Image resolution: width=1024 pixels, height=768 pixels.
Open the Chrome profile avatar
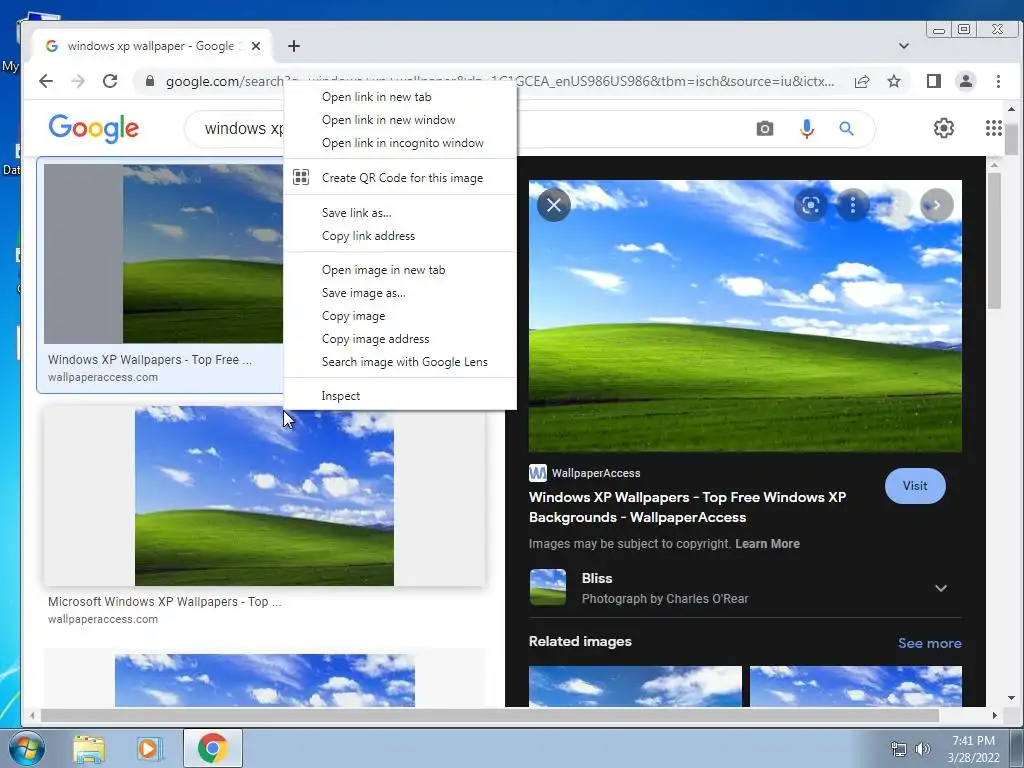[965, 81]
